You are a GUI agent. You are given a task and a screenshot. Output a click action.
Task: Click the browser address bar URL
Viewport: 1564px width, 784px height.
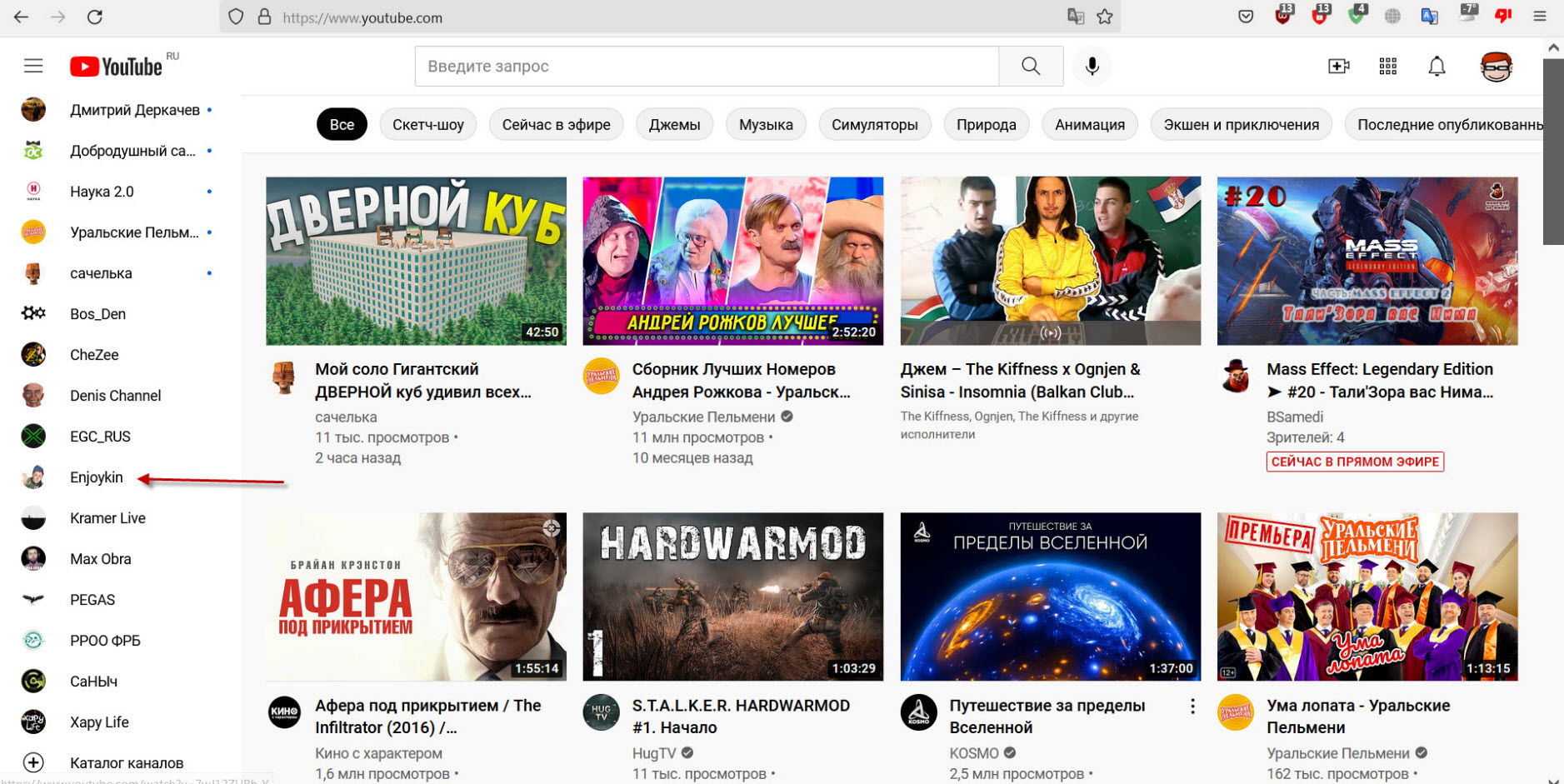coord(362,17)
